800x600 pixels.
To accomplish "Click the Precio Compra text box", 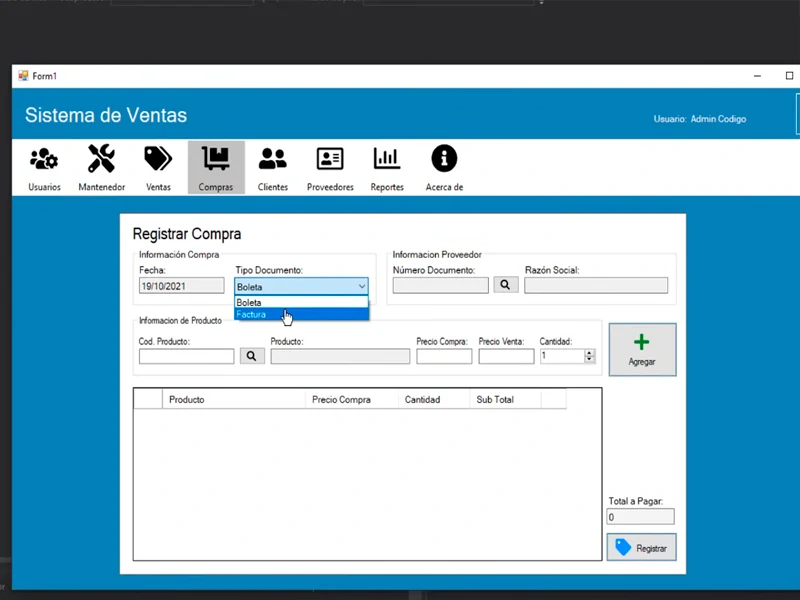I will (444, 356).
